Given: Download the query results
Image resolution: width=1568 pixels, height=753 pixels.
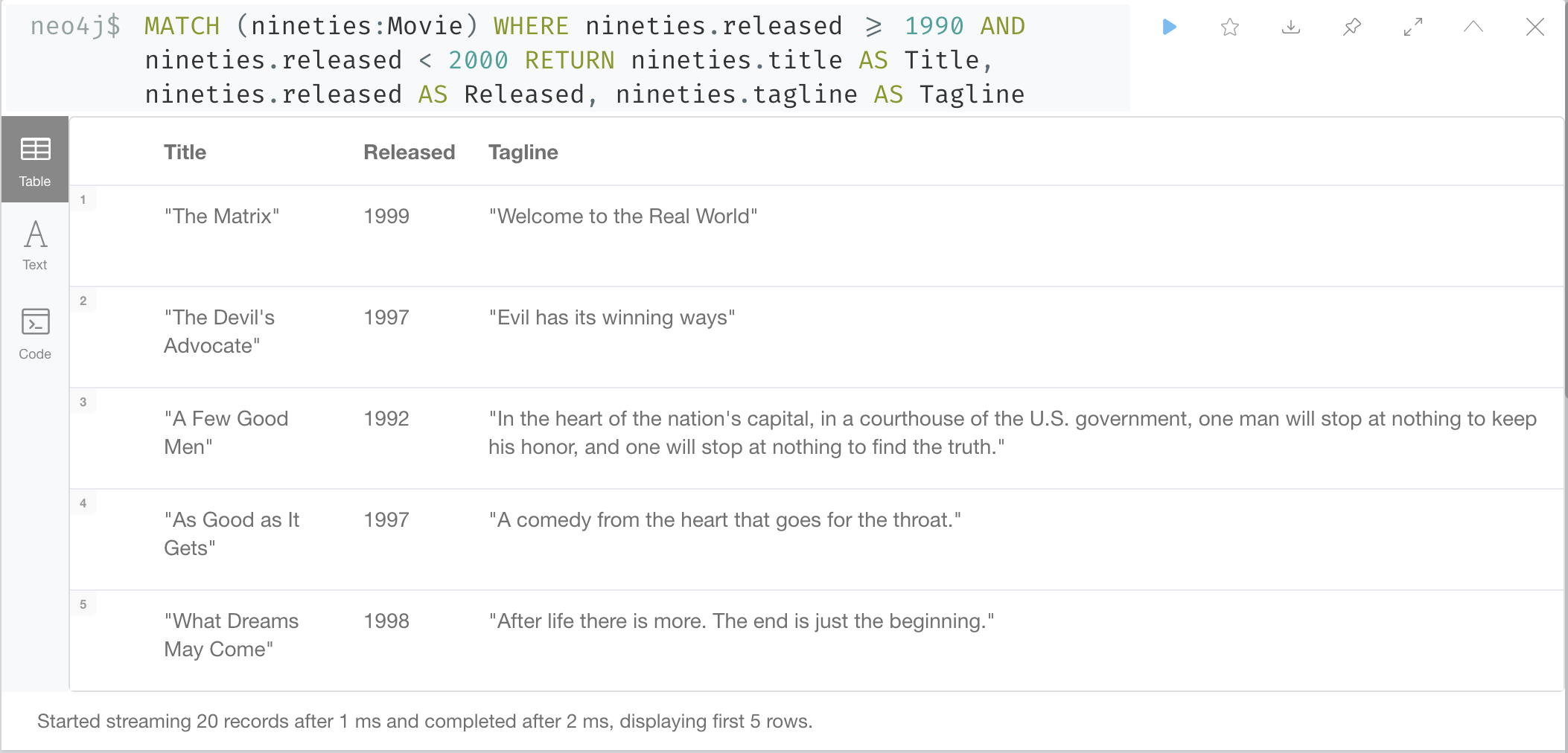Looking at the screenshot, I should click(1291, 28).
